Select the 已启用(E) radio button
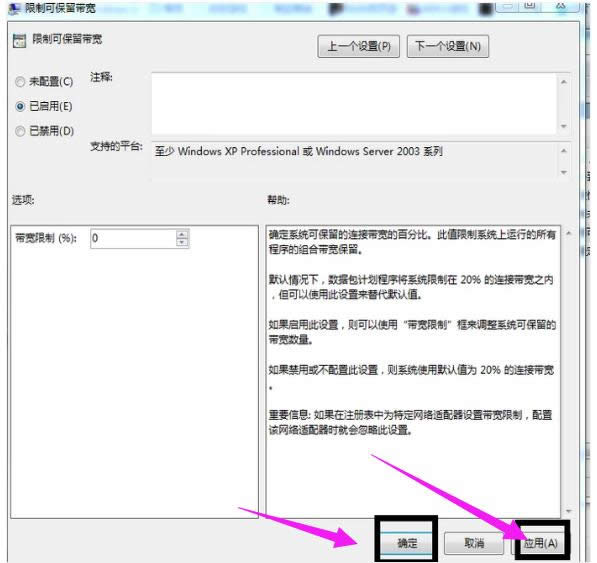This screenshot has height=563, width=597. click(20, 107)
